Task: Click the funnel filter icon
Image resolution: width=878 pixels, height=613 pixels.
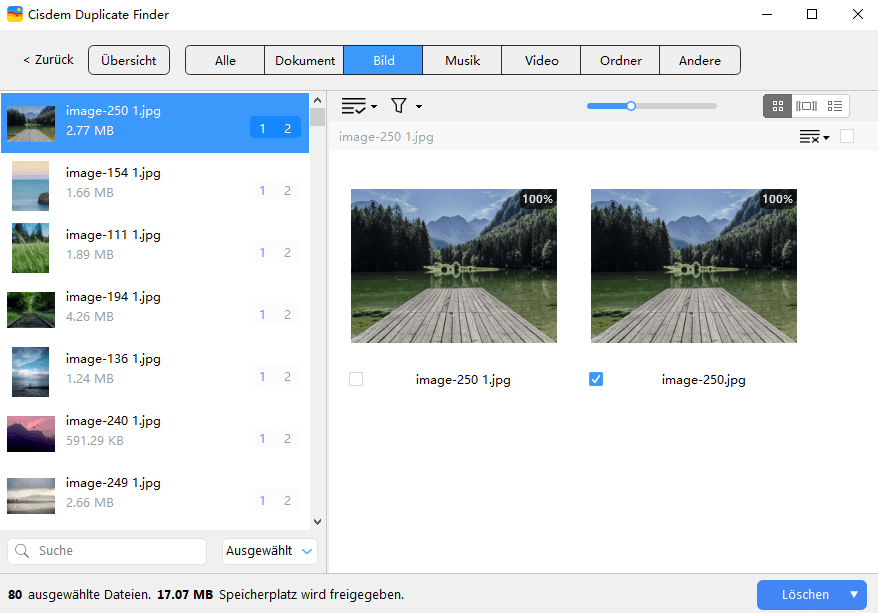Action: point(398,106)
